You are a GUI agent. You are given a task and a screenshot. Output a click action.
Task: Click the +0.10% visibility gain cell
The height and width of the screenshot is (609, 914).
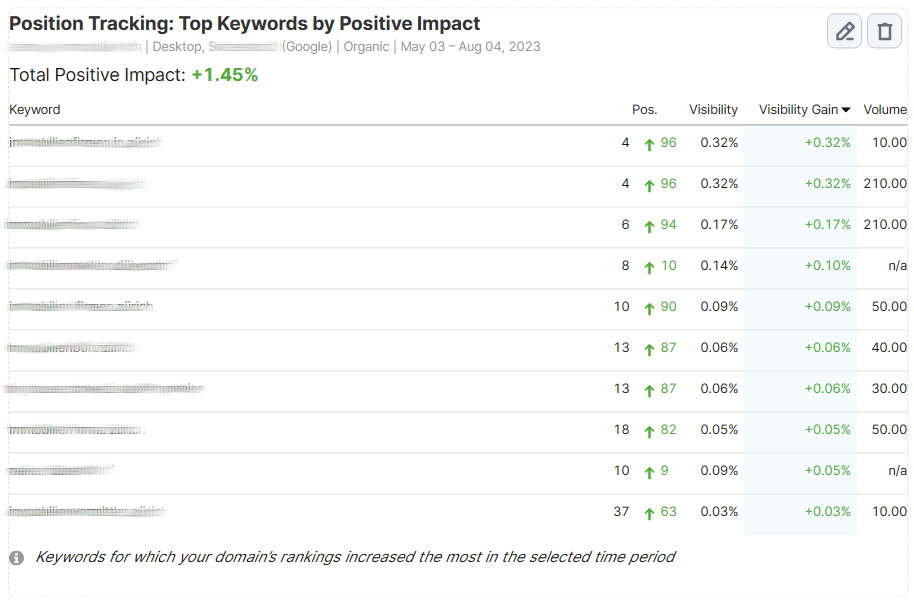click(827, 266)
